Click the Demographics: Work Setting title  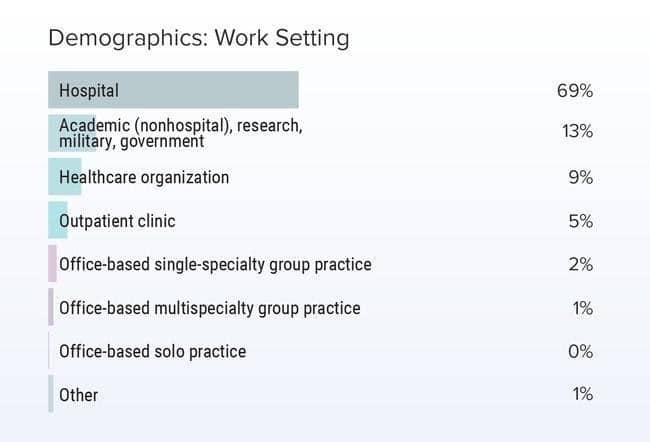(x=199, y=38)
